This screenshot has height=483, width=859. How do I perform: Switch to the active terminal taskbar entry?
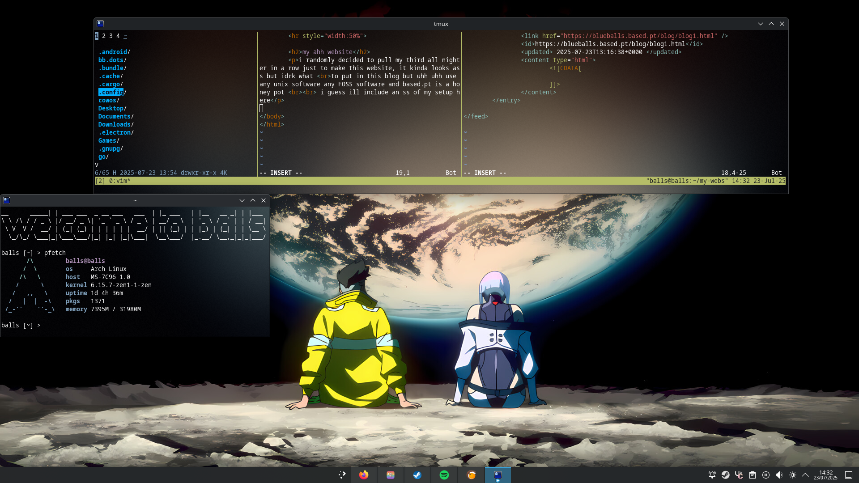click(x=497, y=475)
